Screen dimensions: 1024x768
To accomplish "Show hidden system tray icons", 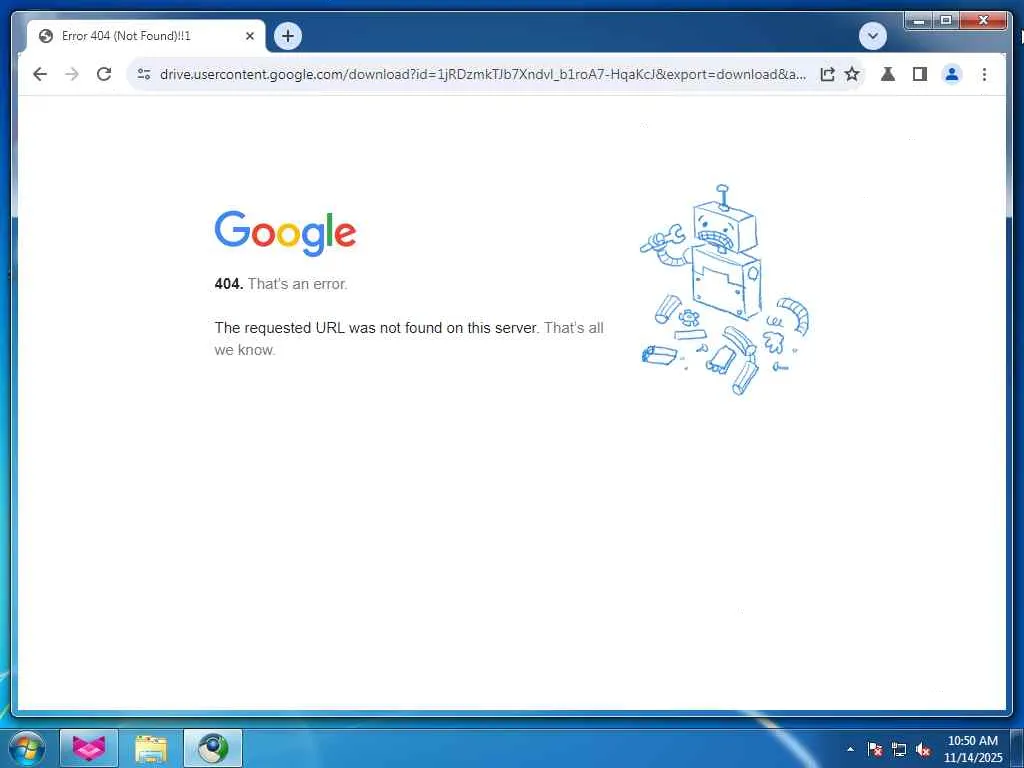I will pos(850,749).
